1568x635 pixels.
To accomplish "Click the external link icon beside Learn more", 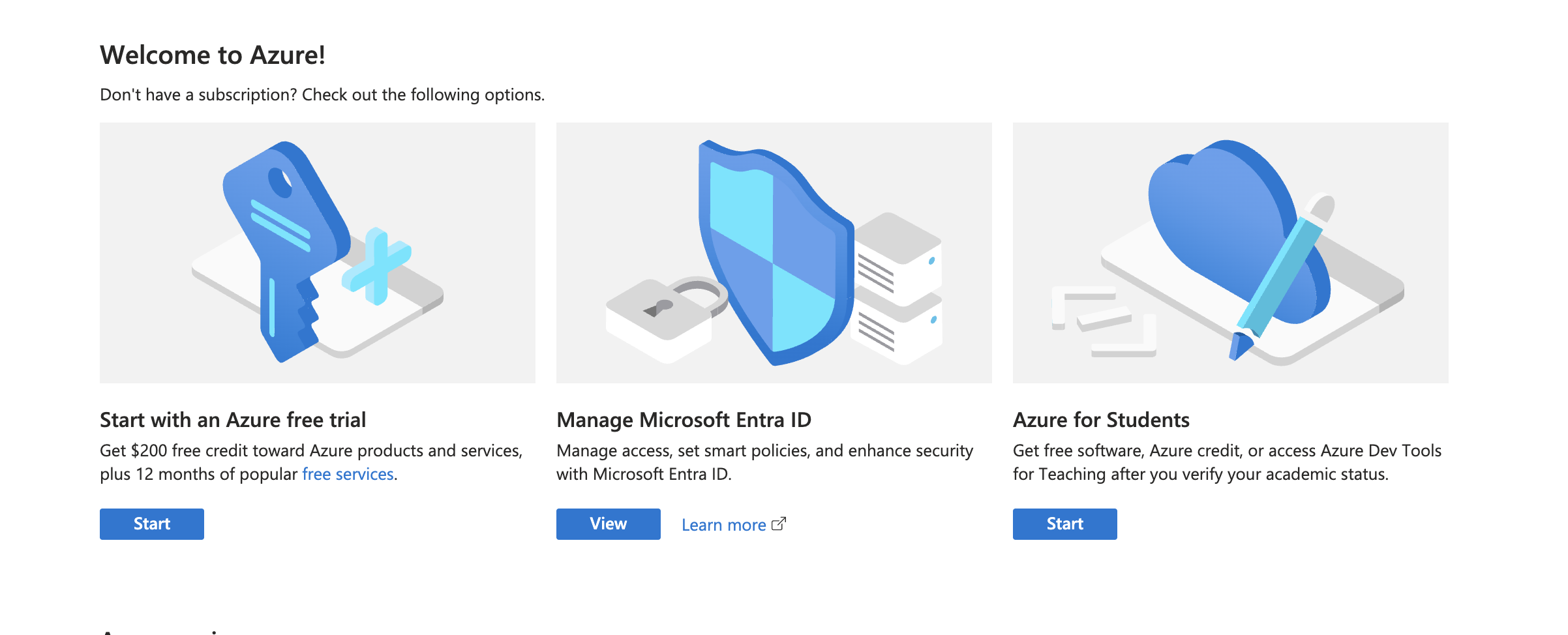I will click(x=779, y=524).
